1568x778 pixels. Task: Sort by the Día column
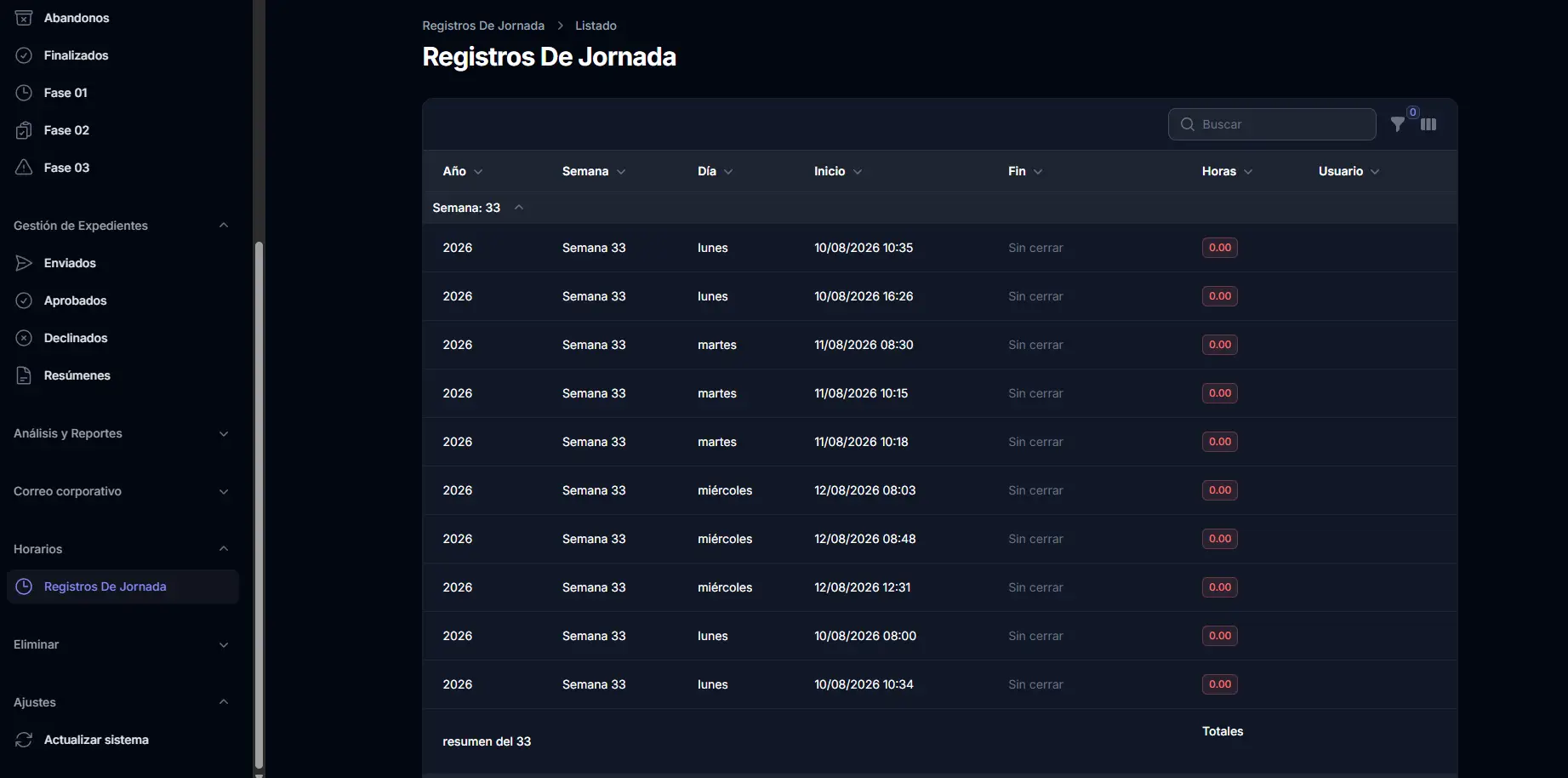pyautogui.click(x=716, y=171)
